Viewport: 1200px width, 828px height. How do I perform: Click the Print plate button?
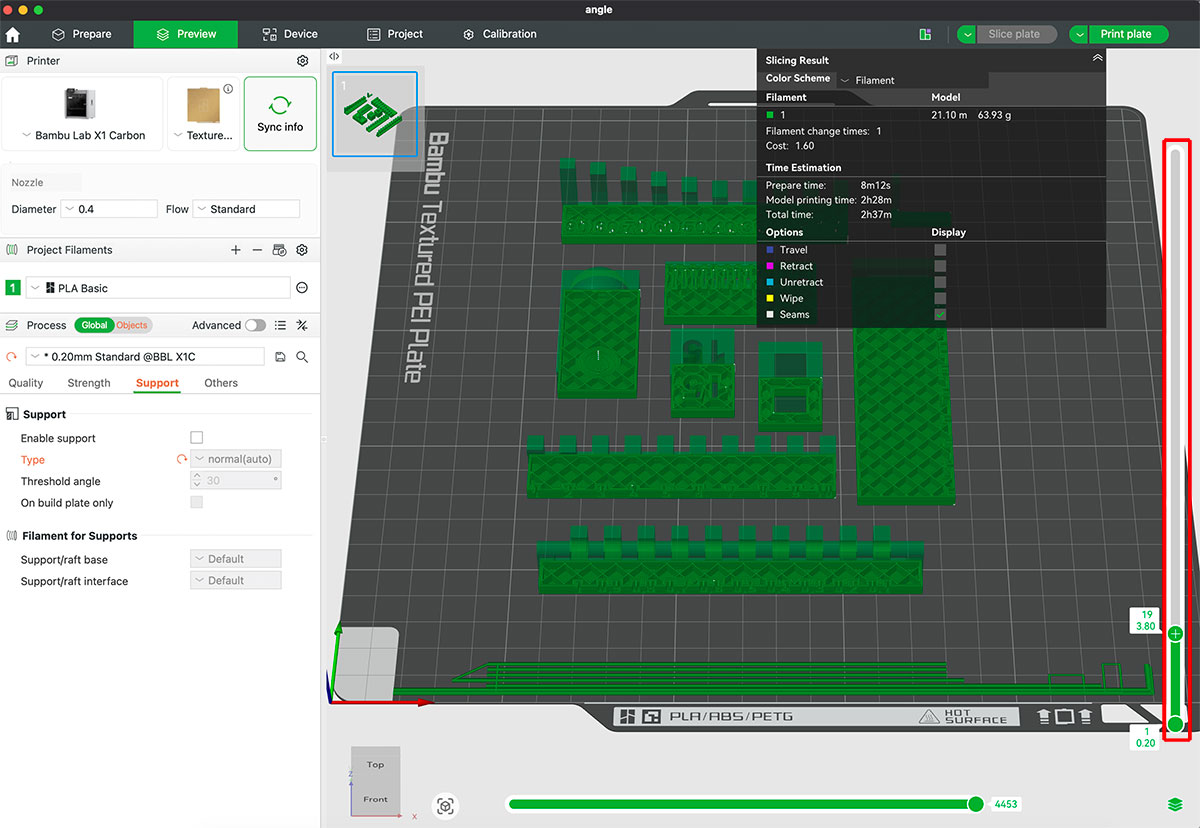[x=1126, y=34]
